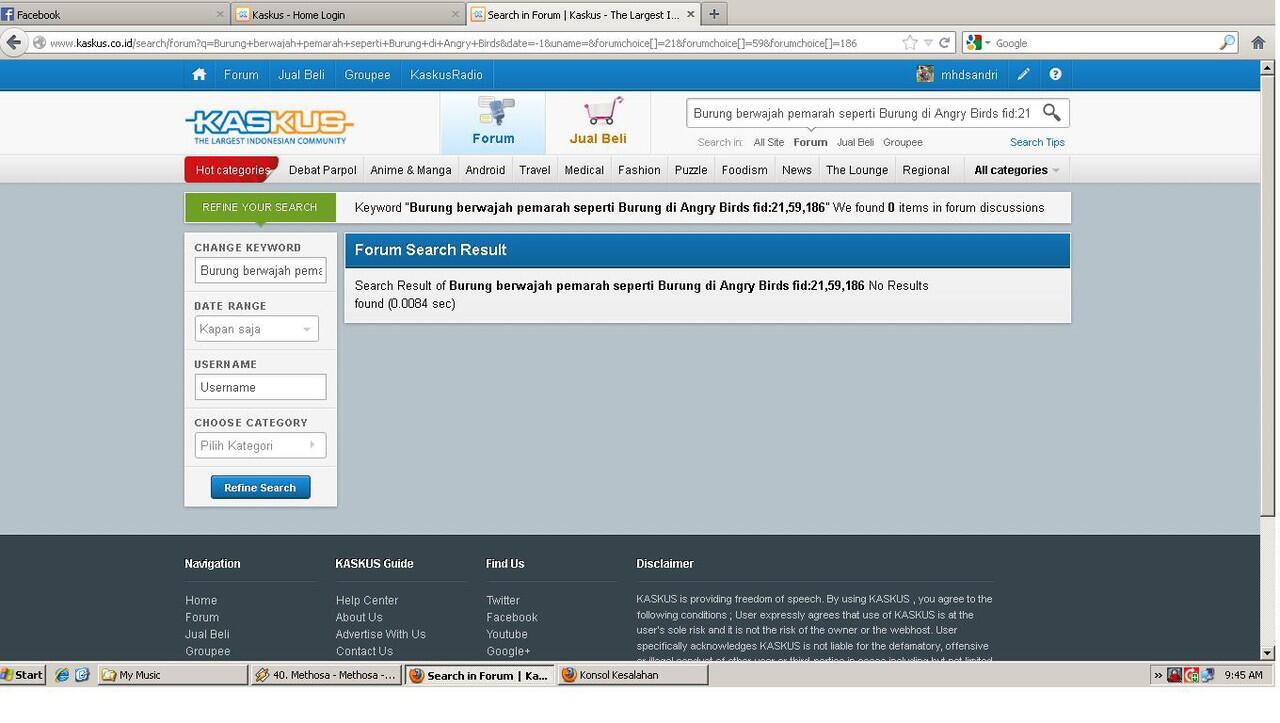Open URL bar history dropdown arrow
Viewport: 1280px width, 723px height.
pyautogui.click(x=927, y=43)
